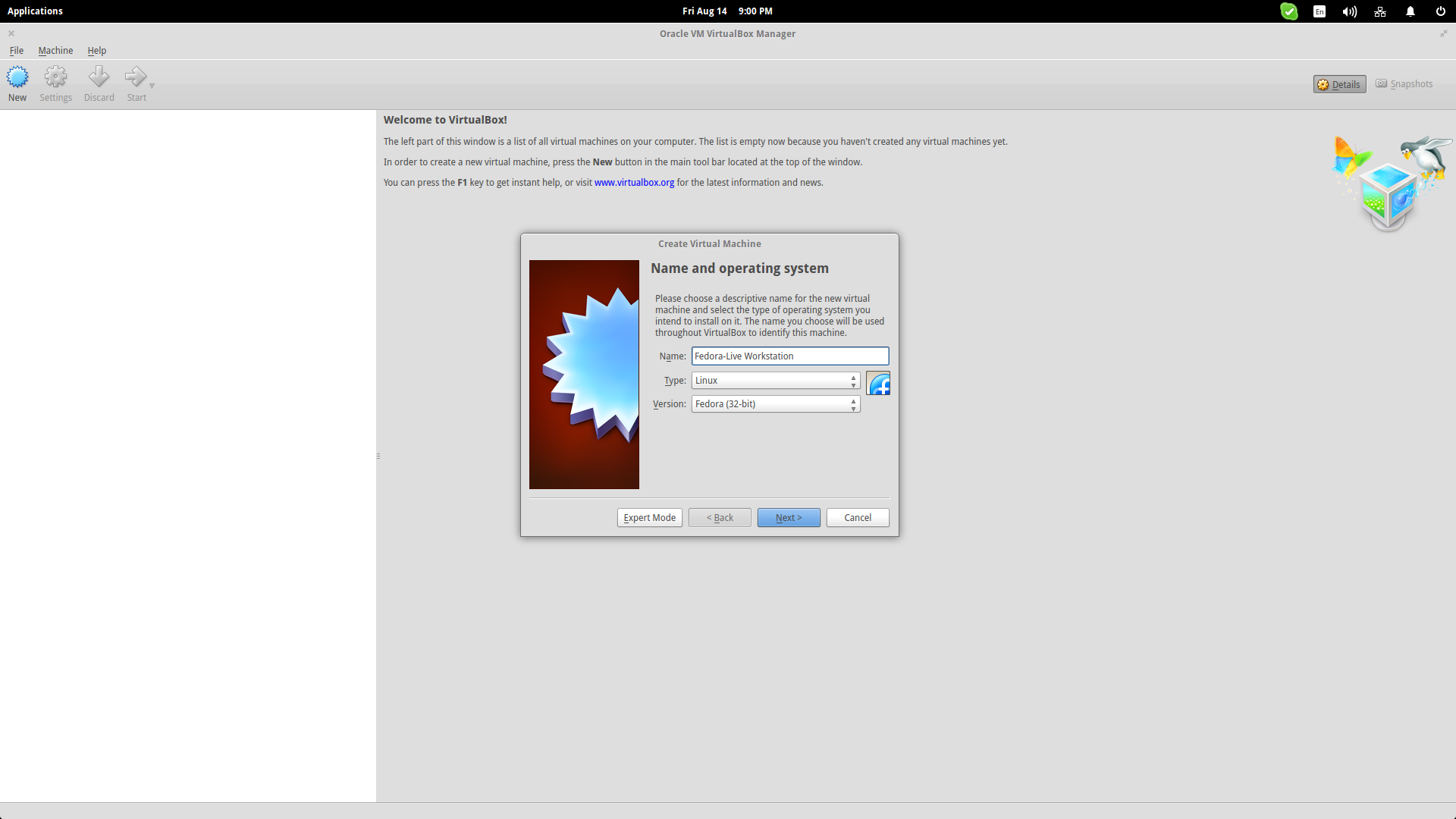Viewport: 1456px width, 819px height.
Task: Proceed with the Next button
Action: [789, 518]
